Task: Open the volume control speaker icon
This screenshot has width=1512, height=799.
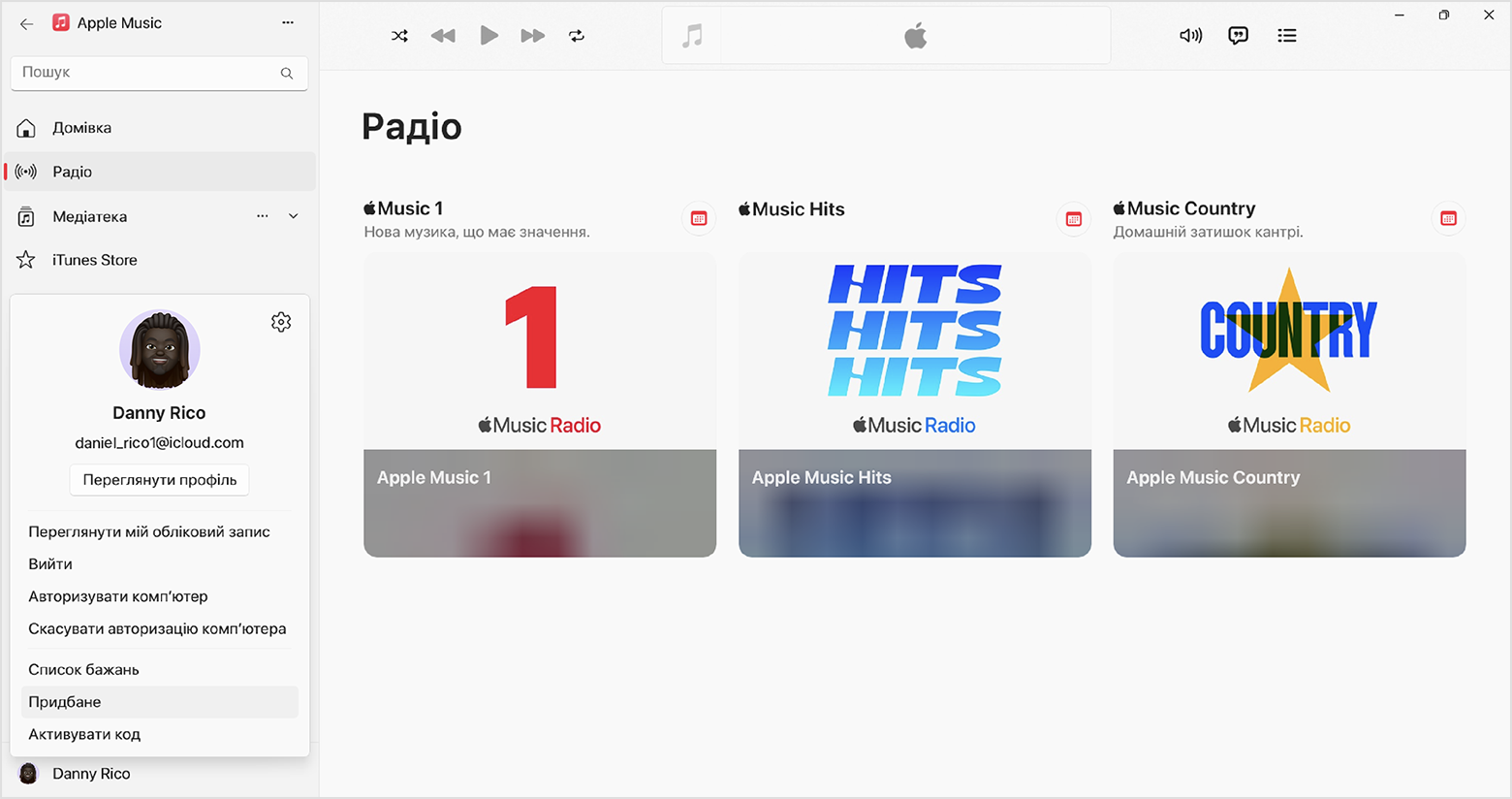Action: coord(1190,36)
